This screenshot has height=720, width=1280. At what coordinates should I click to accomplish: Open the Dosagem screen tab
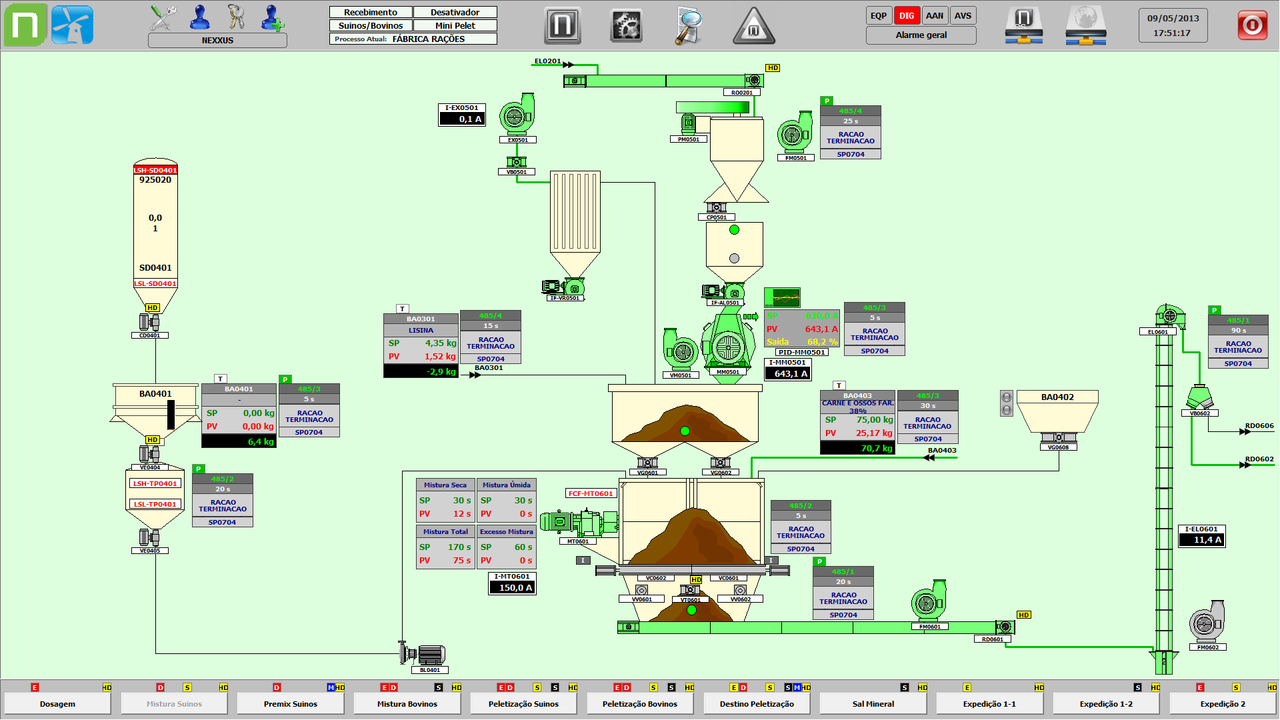tap(56, 704)
